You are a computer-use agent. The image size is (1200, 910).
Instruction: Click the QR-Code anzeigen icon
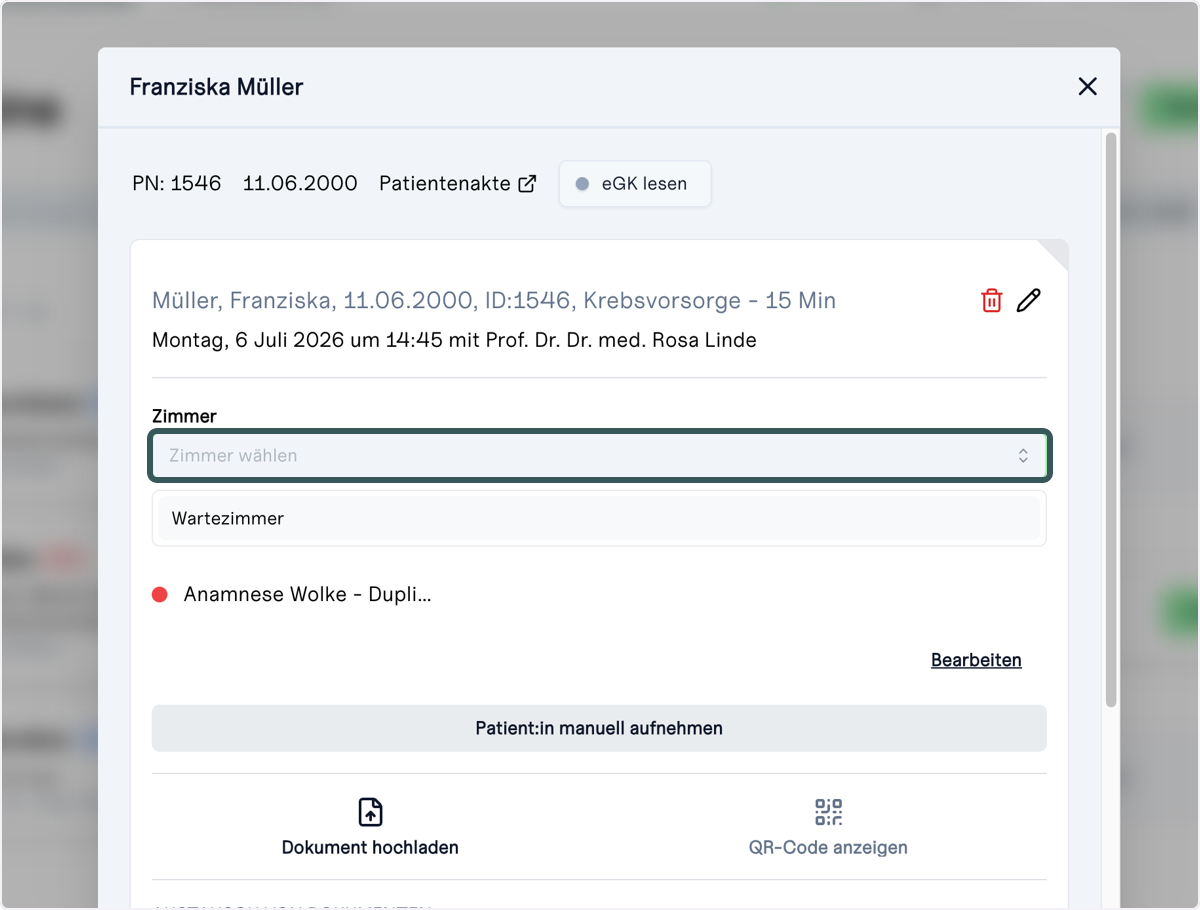click(x=828, y=812)
